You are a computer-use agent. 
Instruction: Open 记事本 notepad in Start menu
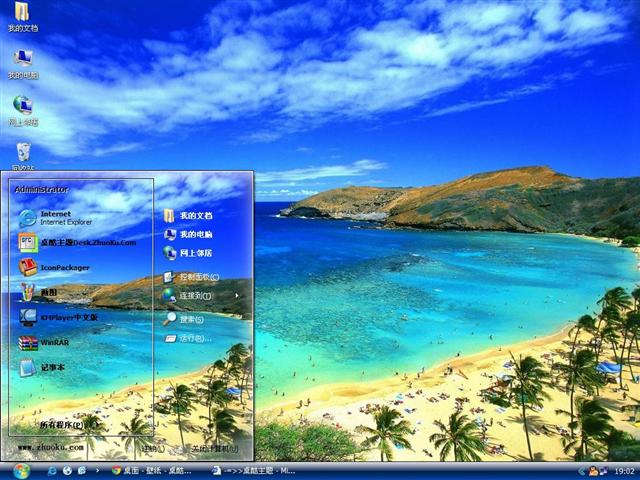(41, 367)
